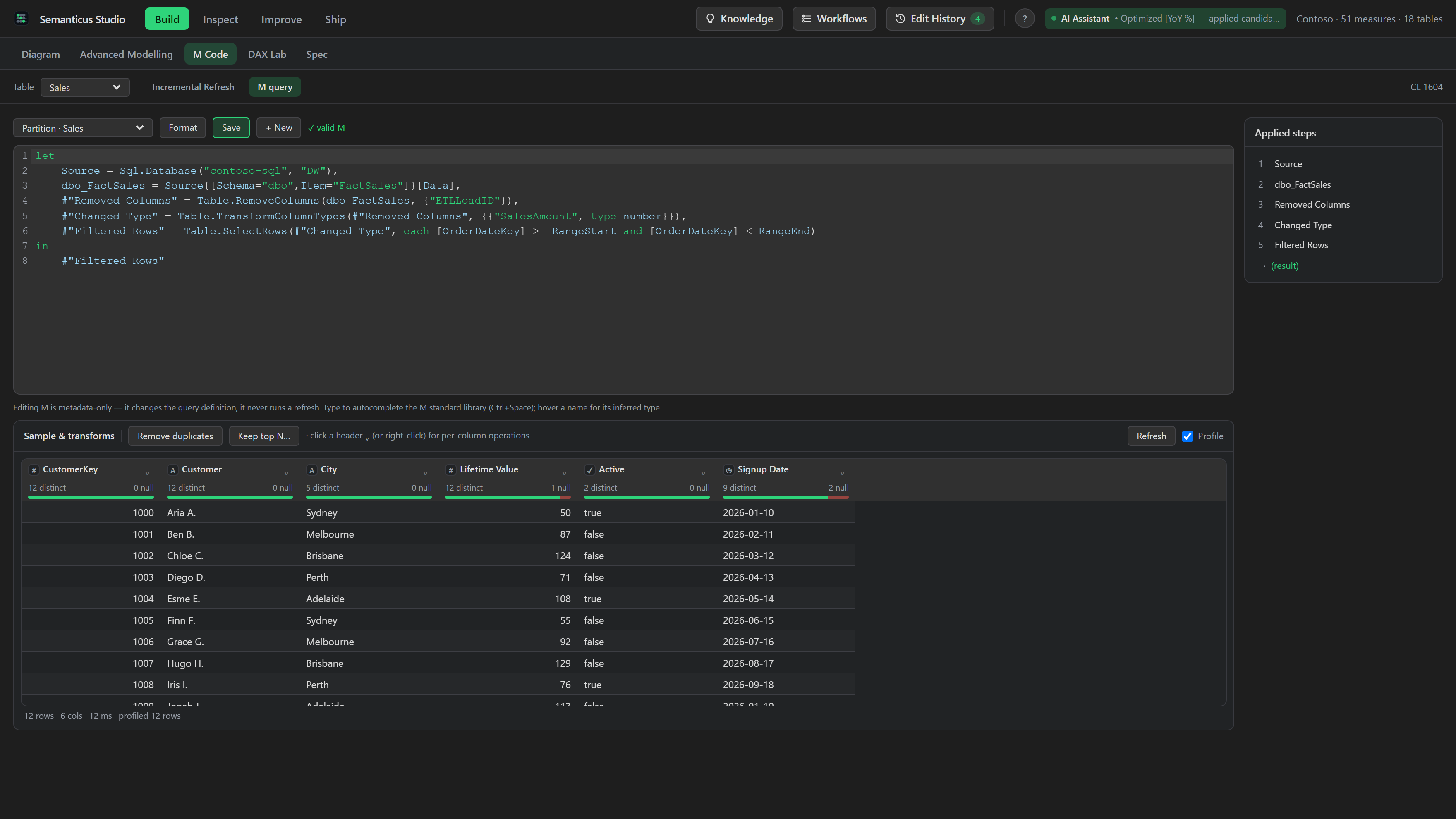Click the CustomerKey profile quality bar

click(x=91, y=497)
